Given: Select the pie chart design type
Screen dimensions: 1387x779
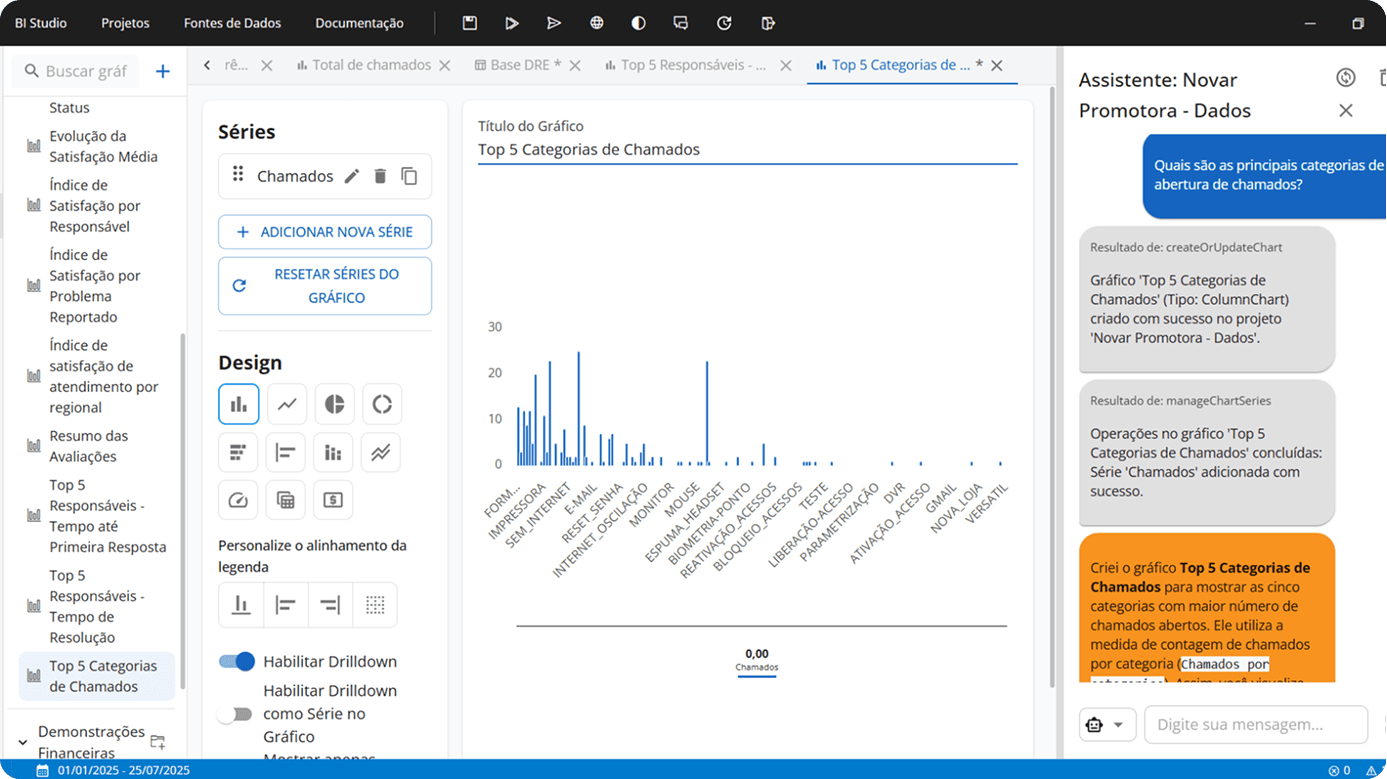Looking at the screenshot, I should click(334, 404).
